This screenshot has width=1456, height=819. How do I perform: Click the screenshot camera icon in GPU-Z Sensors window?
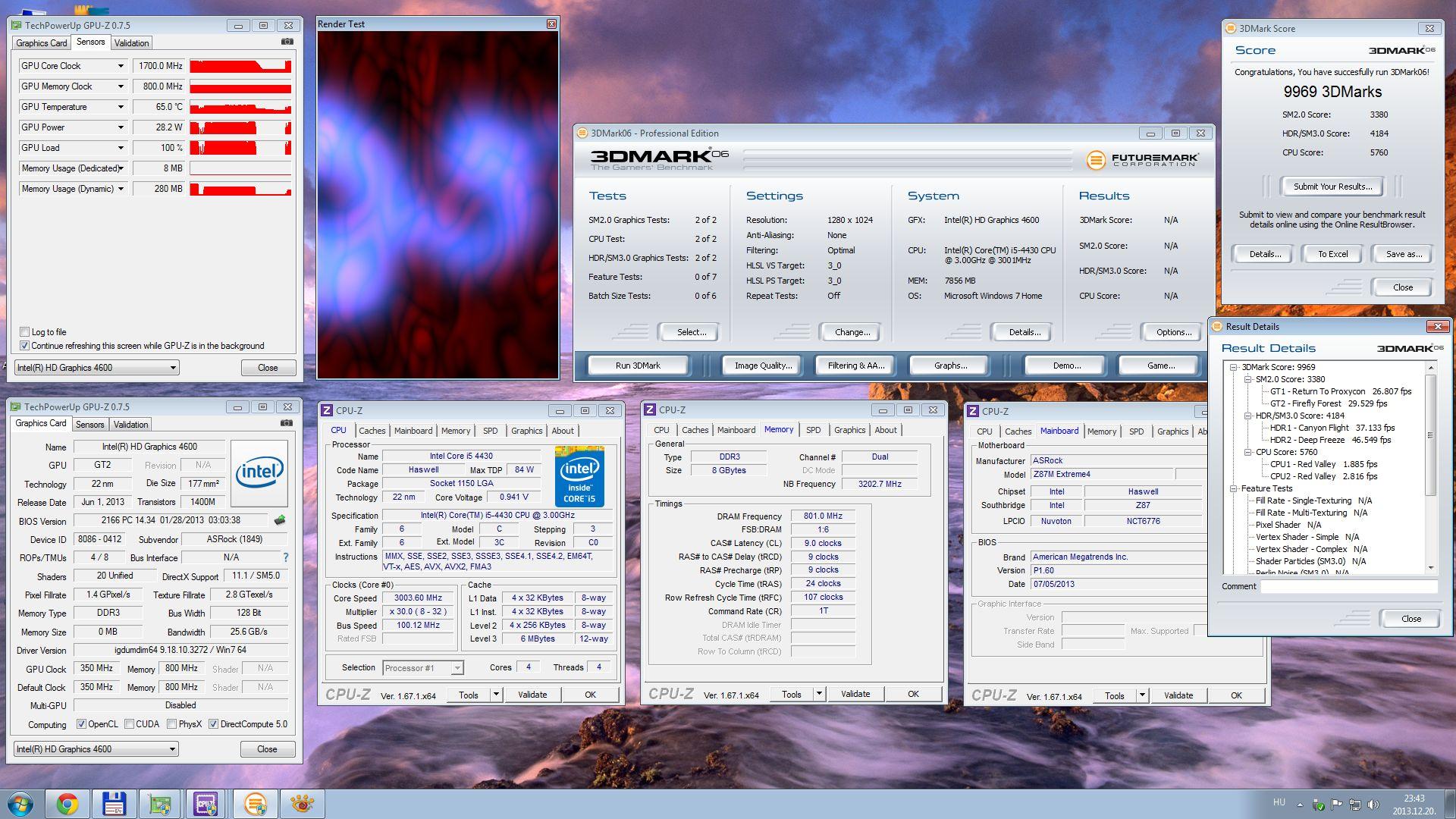(287, 42)
